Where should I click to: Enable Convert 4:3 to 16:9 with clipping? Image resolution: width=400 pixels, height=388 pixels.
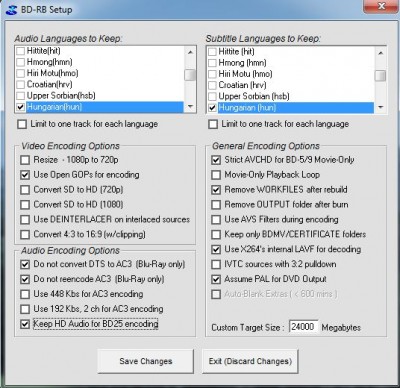[25, 235]
